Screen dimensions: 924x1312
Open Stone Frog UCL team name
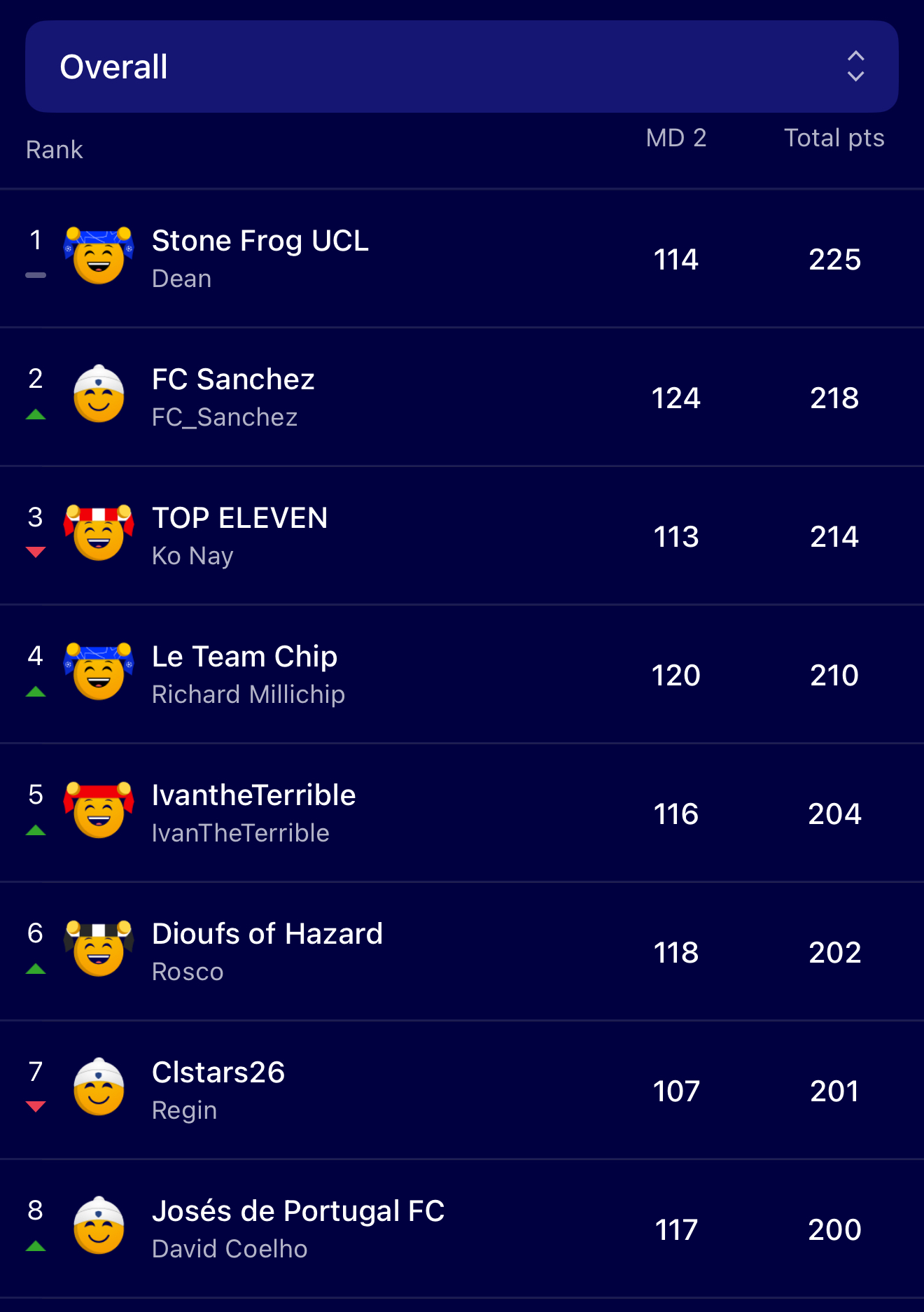click(x=260, y=241)
